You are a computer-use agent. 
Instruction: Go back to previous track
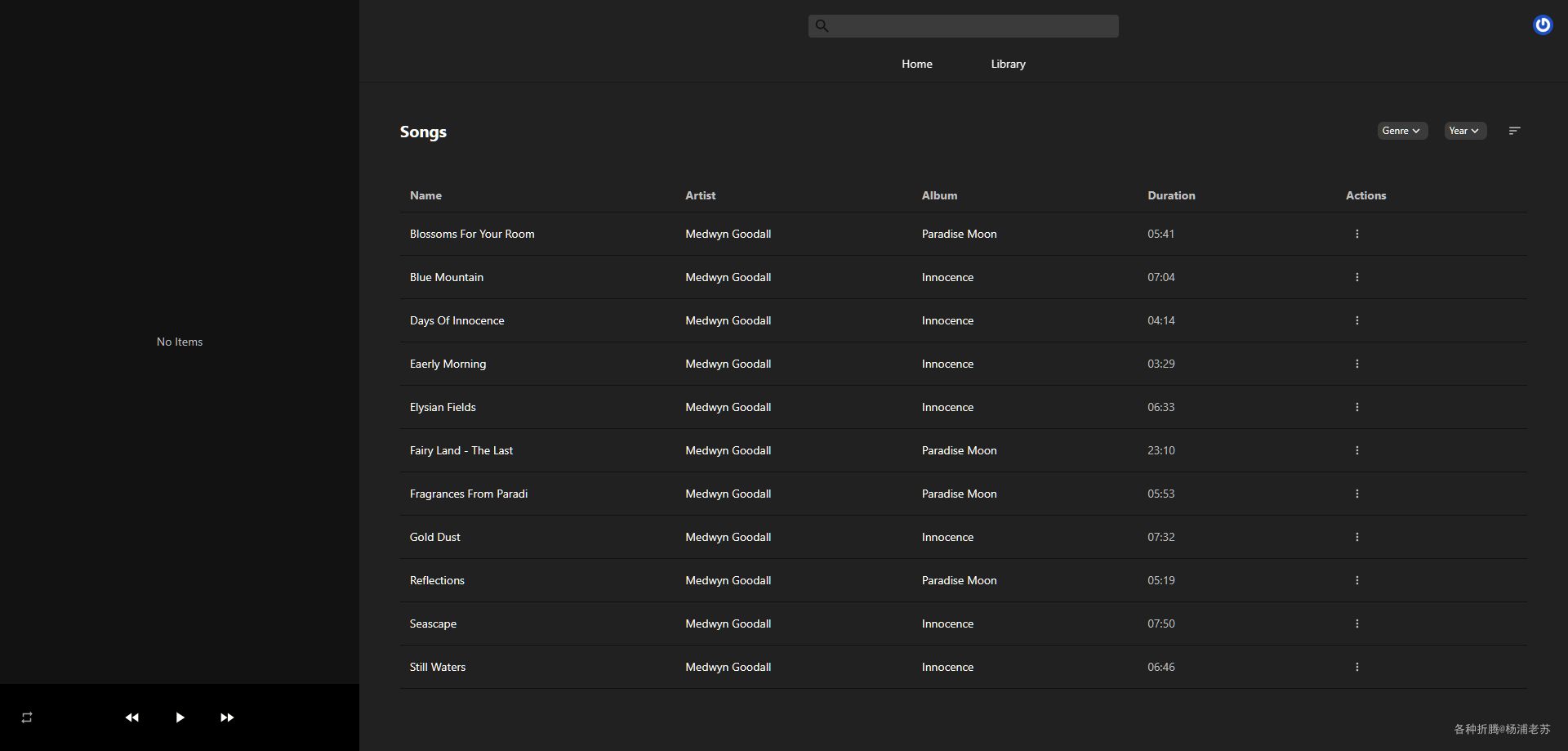coord(131,717)
